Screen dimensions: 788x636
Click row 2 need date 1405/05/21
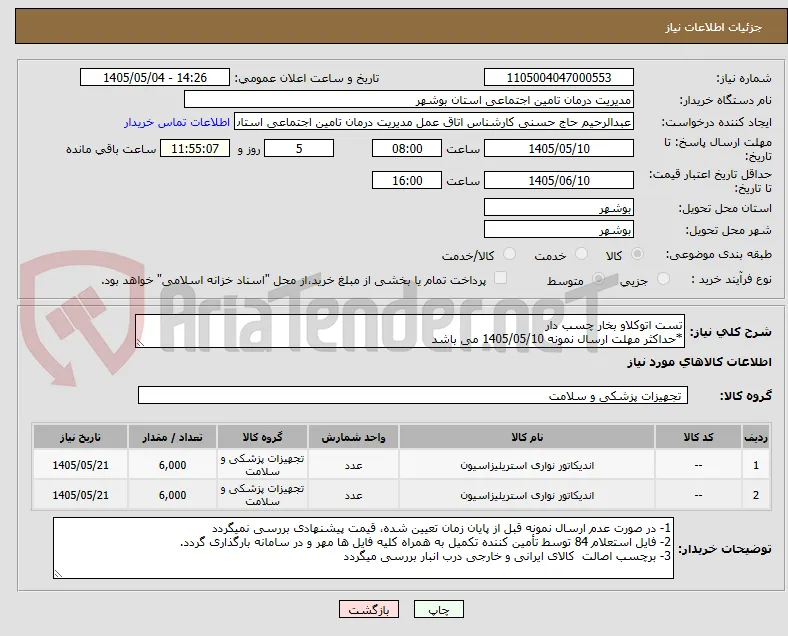pos(80,495)
